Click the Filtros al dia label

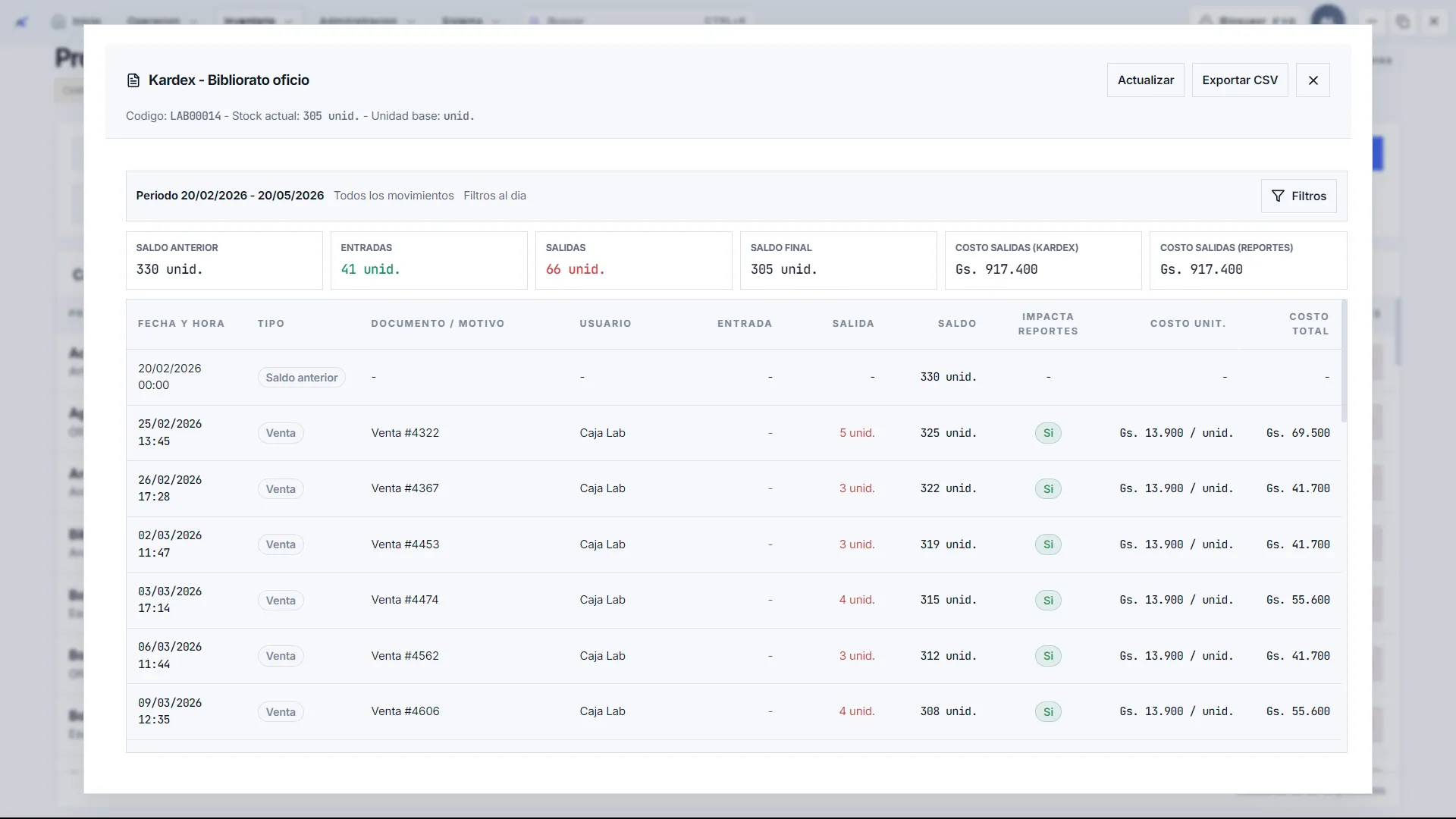coord(494,196)
